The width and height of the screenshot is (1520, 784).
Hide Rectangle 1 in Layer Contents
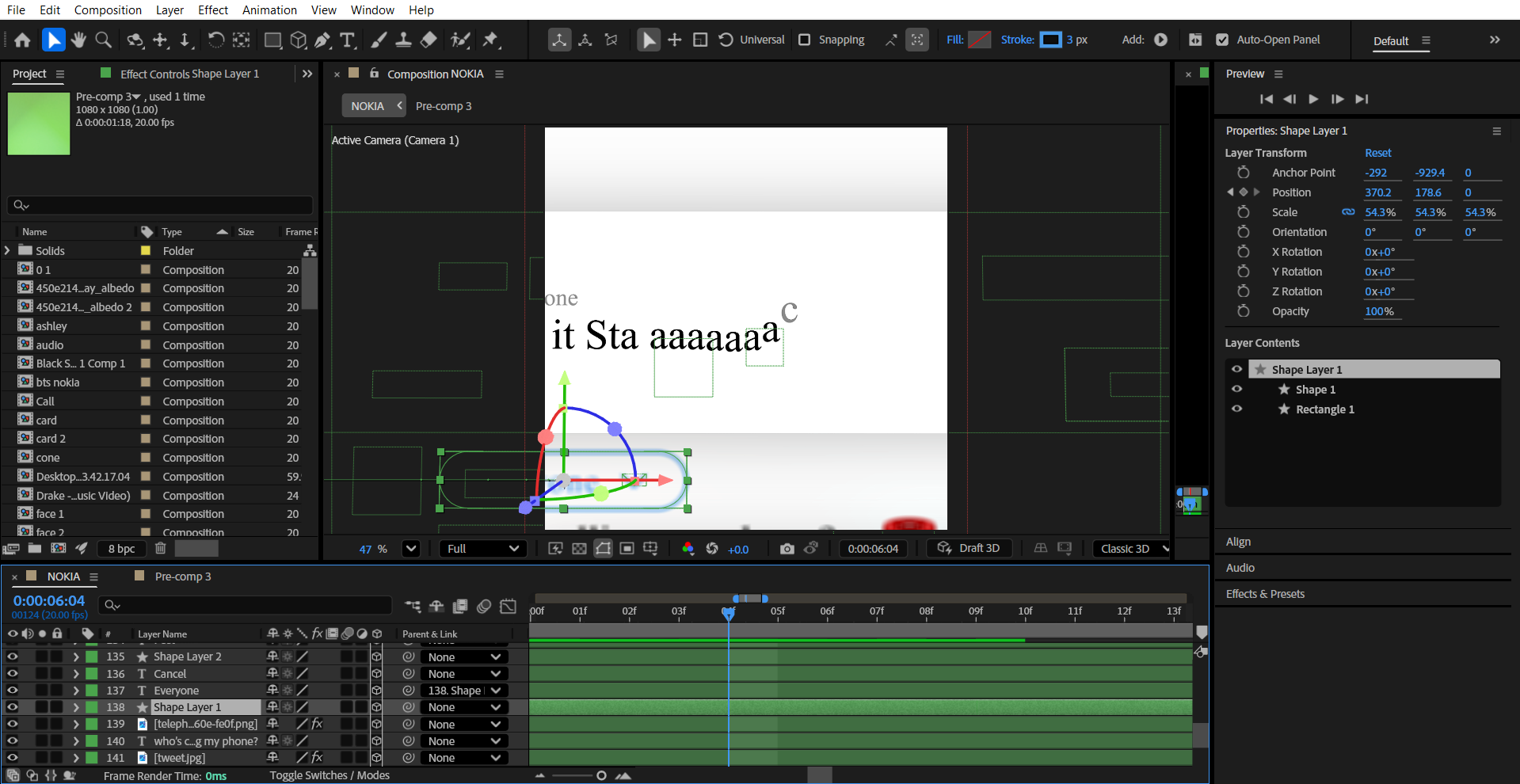tap(1236, 409)
